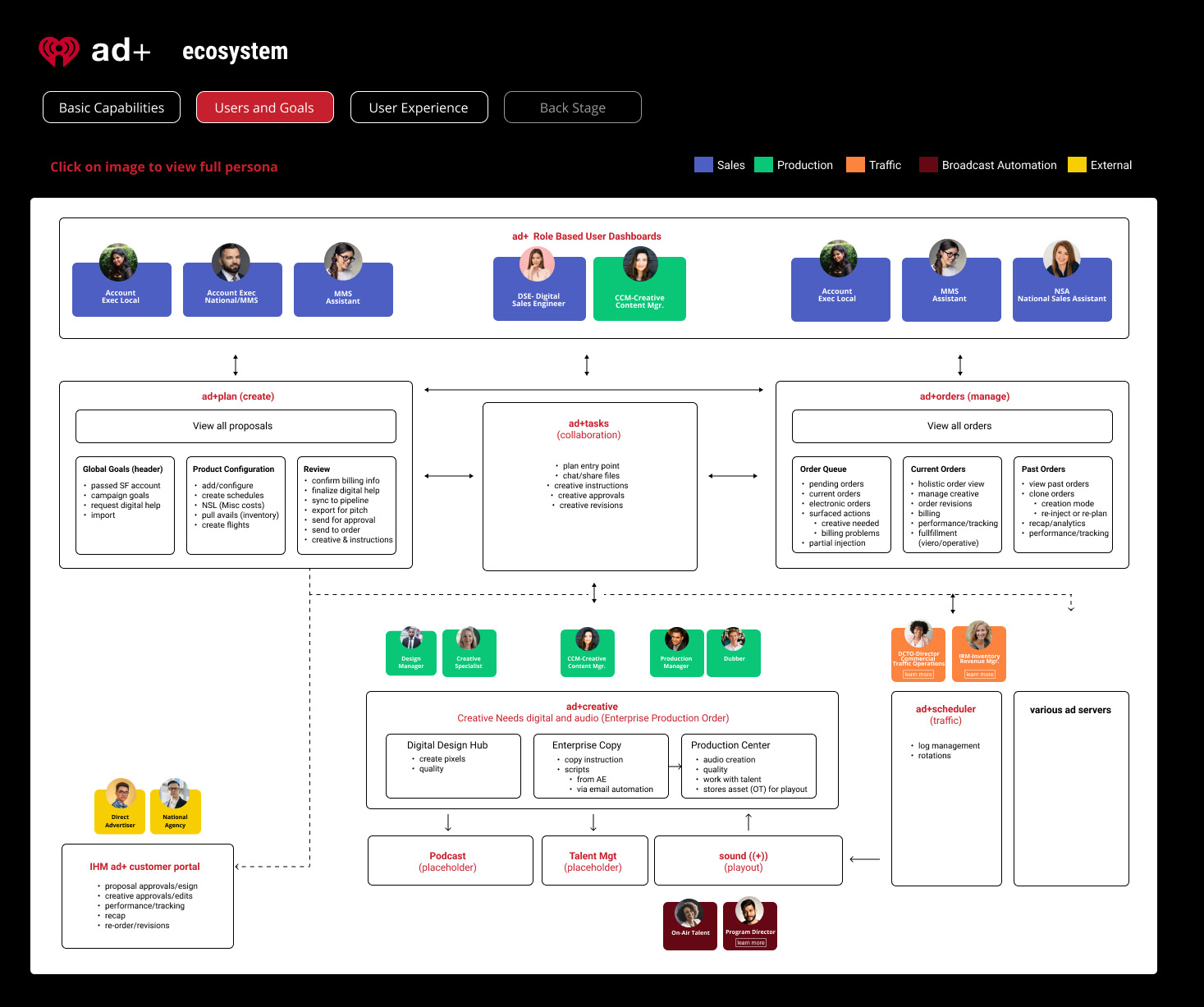Open the MMS Assistant persona in left dashboard group

tap(343, 281)
